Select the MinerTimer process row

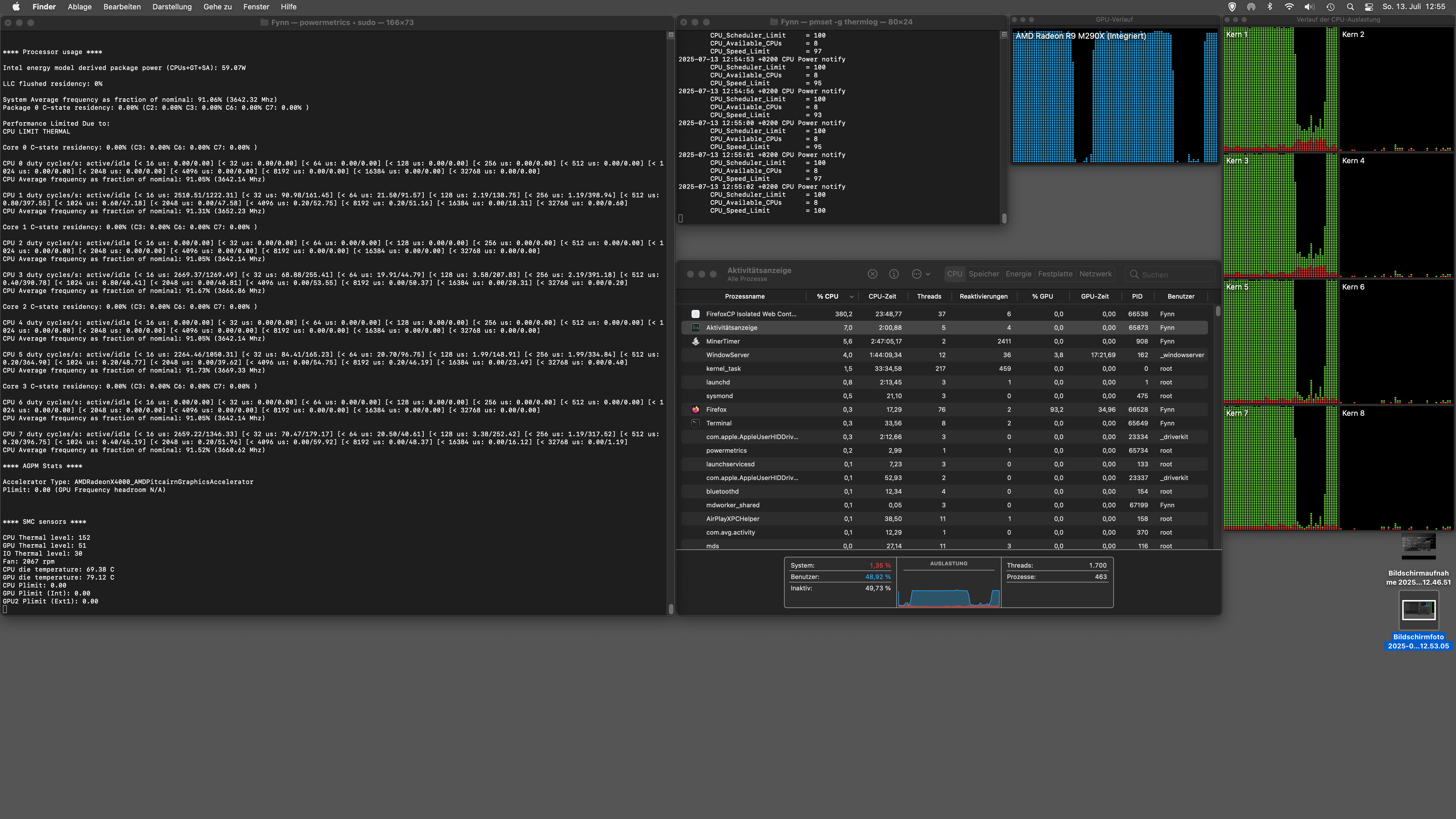723,341
